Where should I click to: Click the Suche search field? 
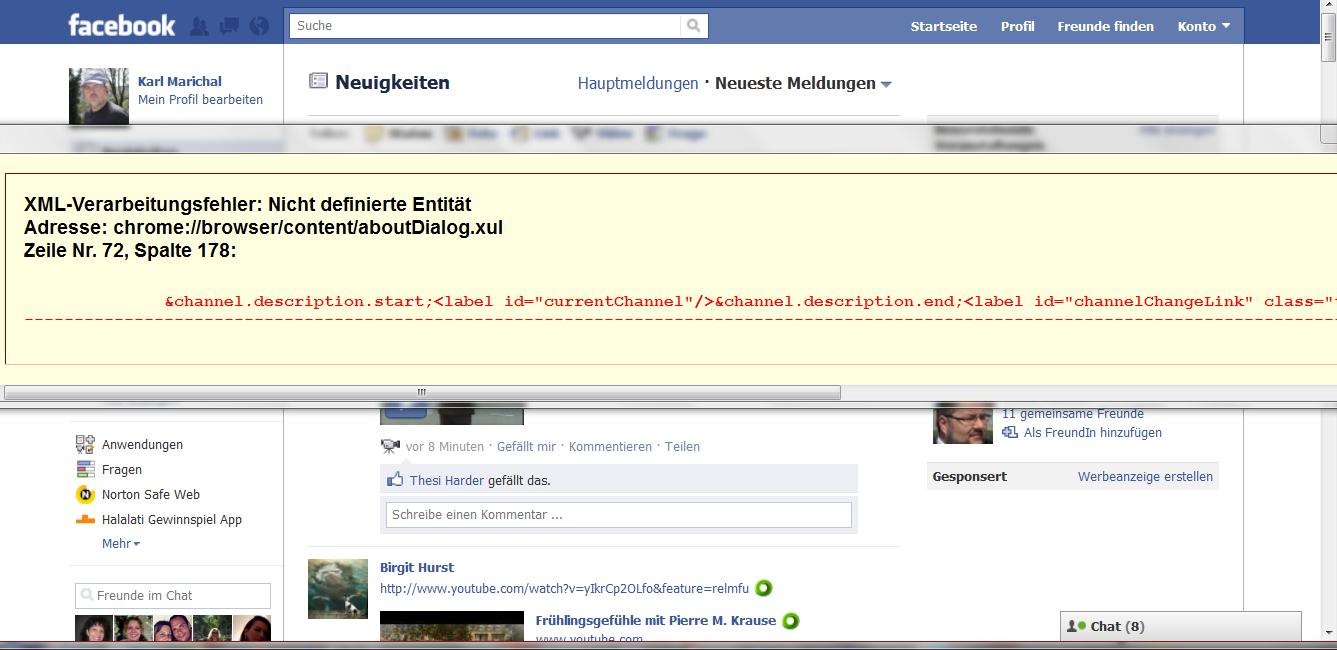[484, 26]
